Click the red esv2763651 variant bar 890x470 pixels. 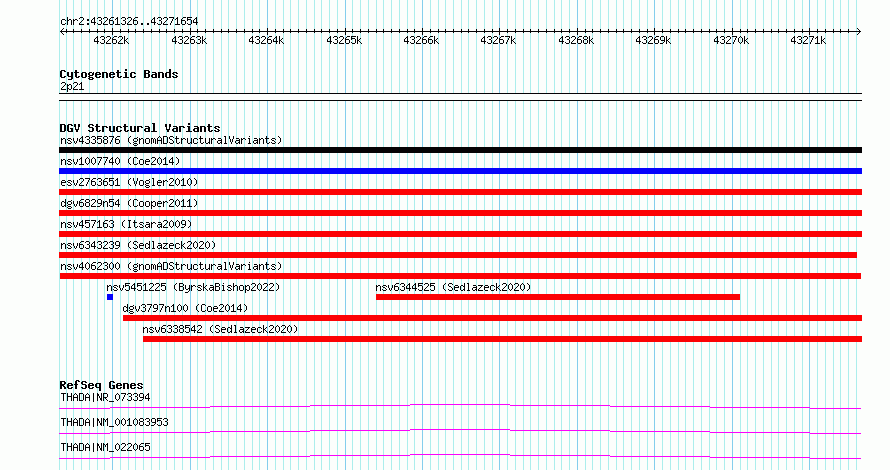(x=460, y=192)
